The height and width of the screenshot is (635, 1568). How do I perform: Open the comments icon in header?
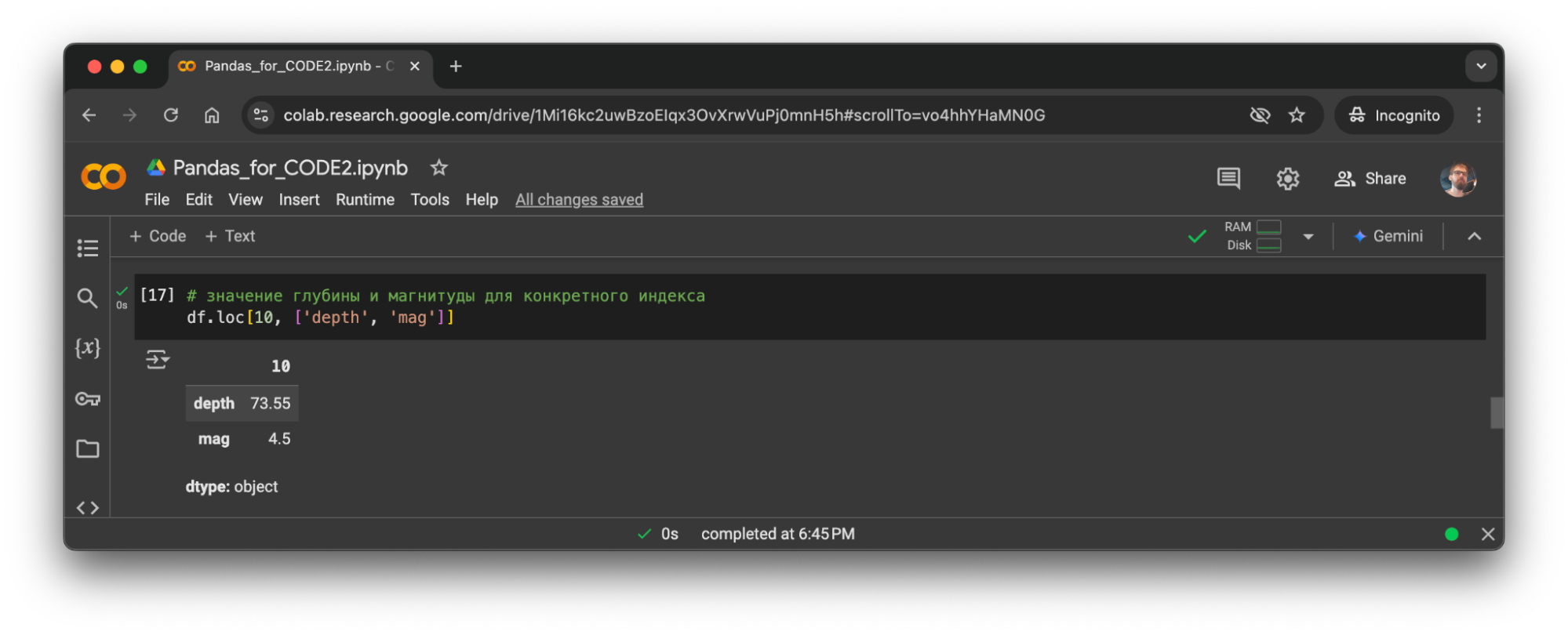(1228, 179)
